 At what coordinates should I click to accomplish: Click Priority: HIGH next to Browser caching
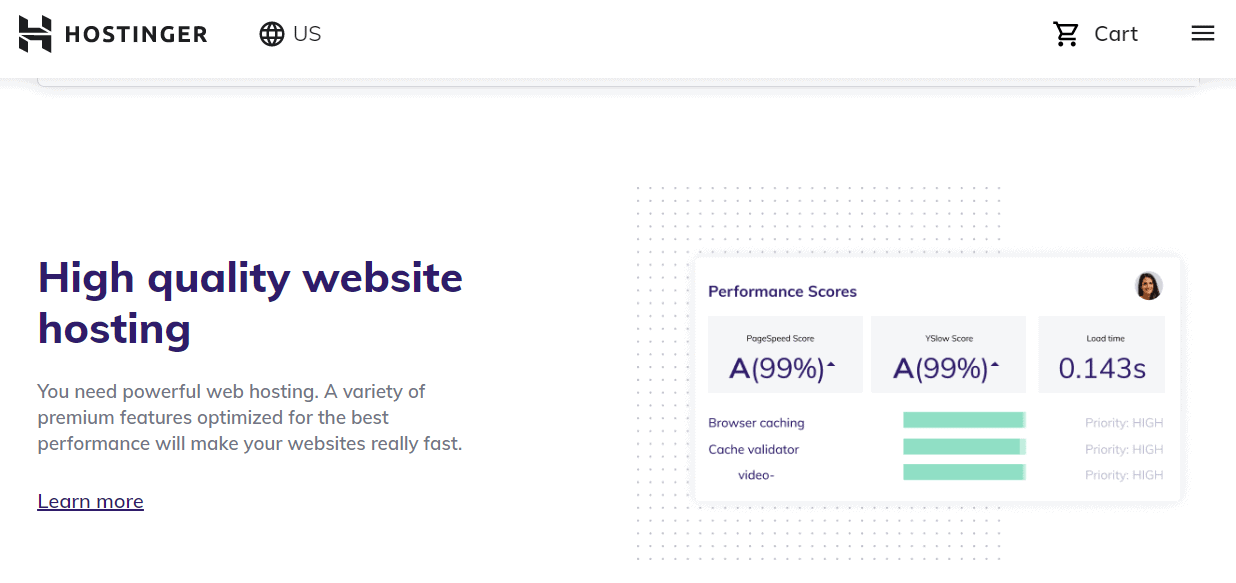click(x=1124, y=423)
